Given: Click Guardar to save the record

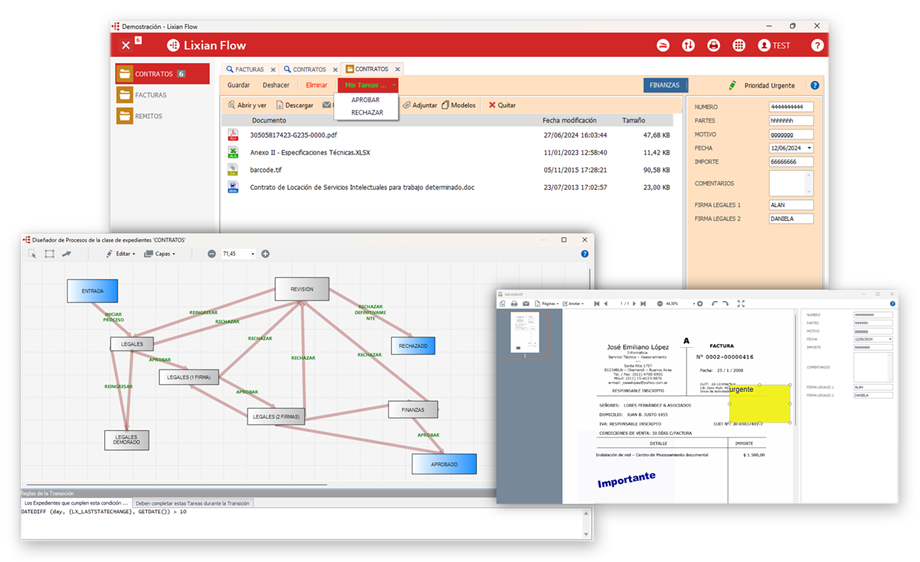Looking at the screenshot, I should tap(238, 85).
